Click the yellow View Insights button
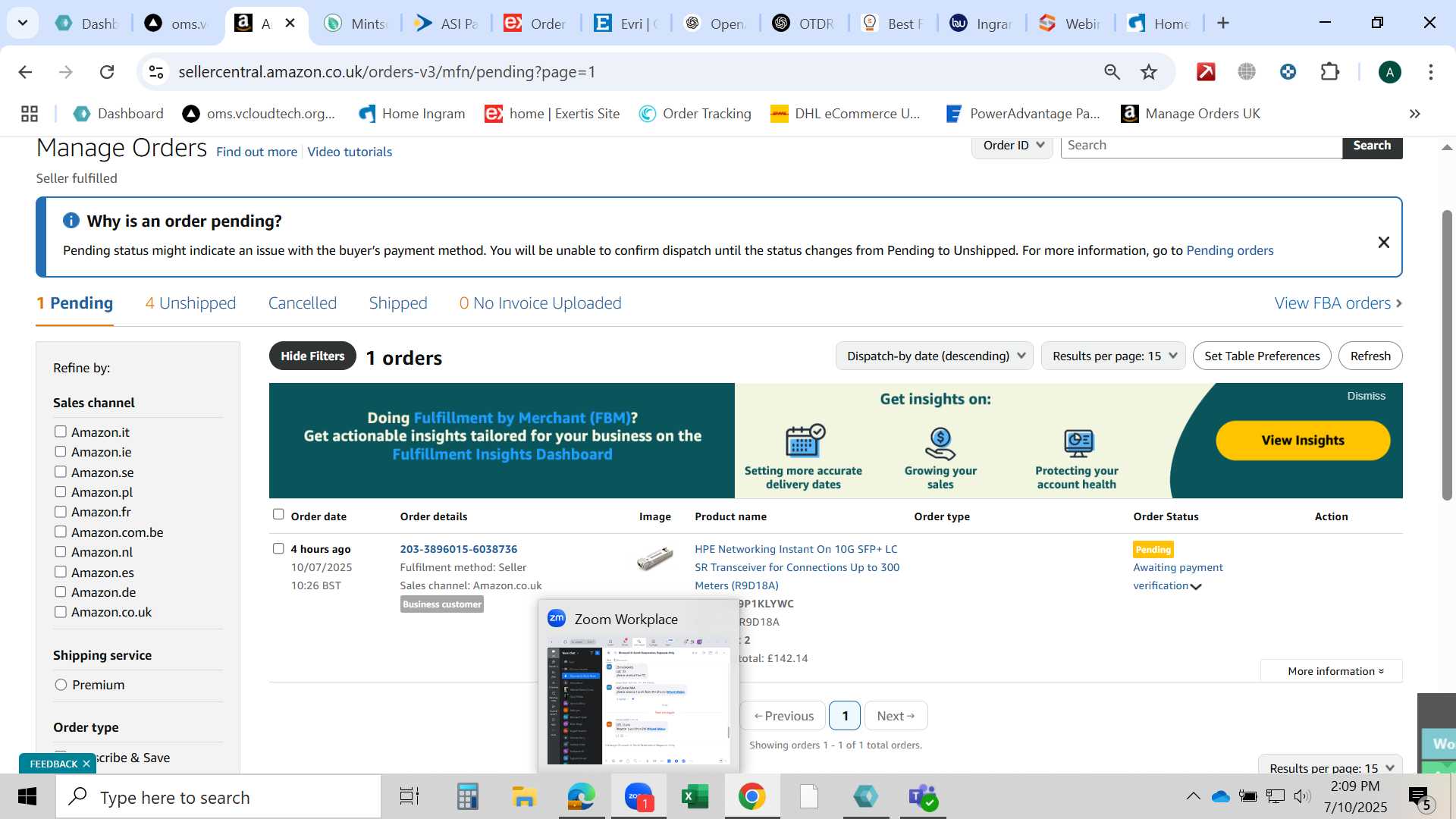 click(x=1303, y=441)
